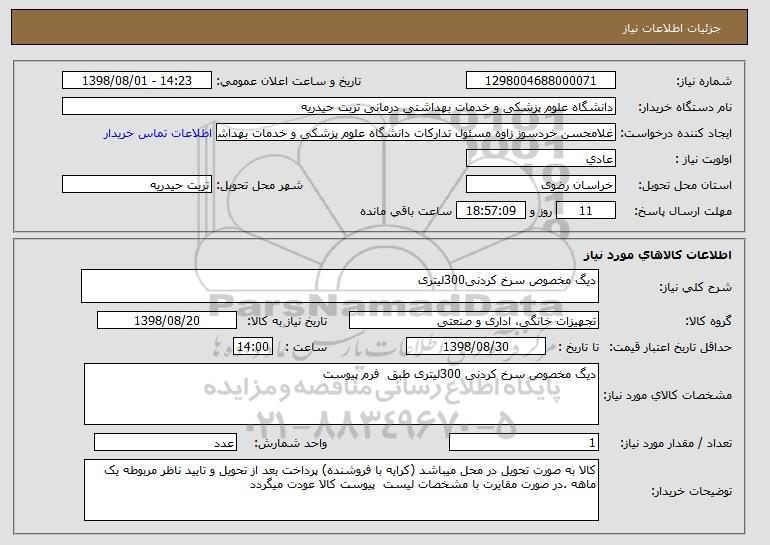Click the quantity field showing 1

pyautogui.click(x=524, y=442)
